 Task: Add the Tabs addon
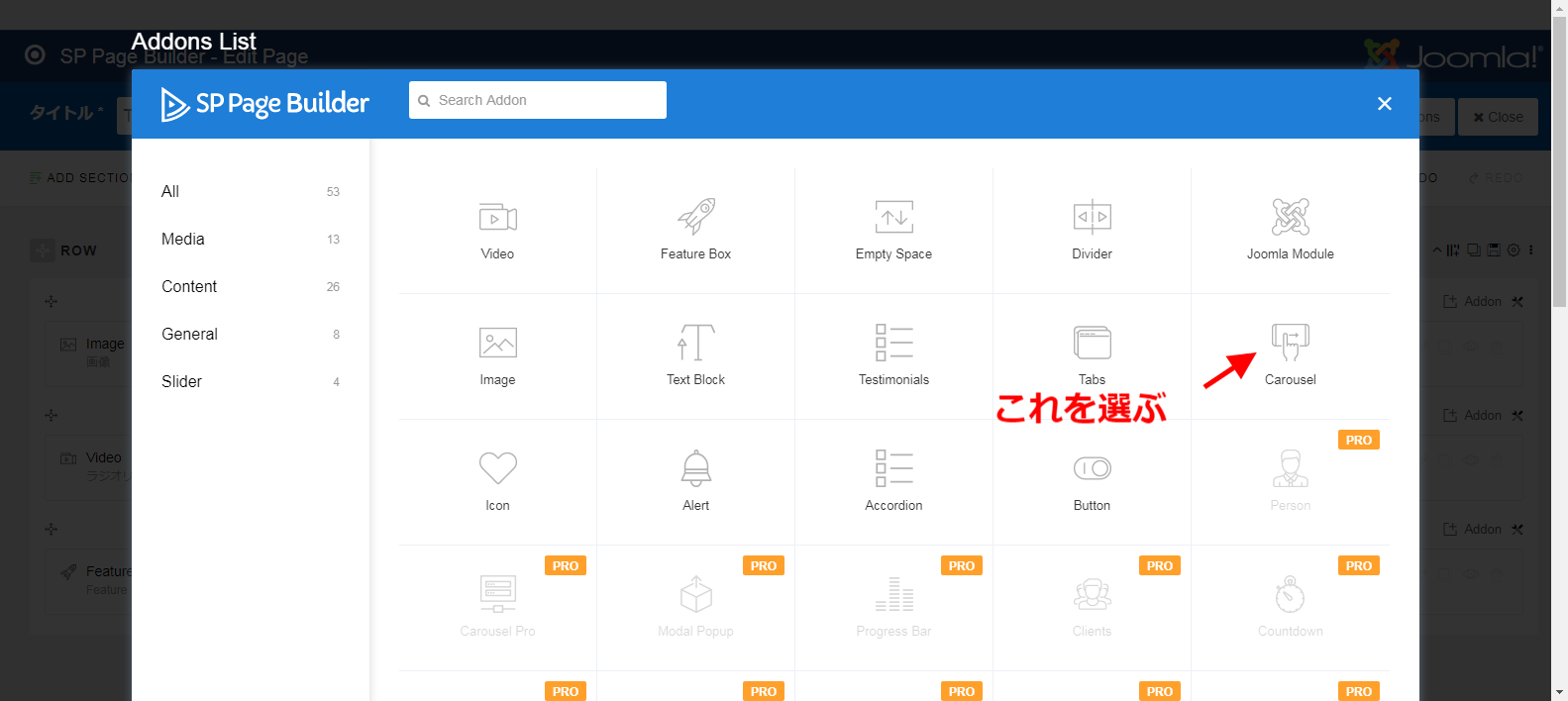coord(1092,356)
